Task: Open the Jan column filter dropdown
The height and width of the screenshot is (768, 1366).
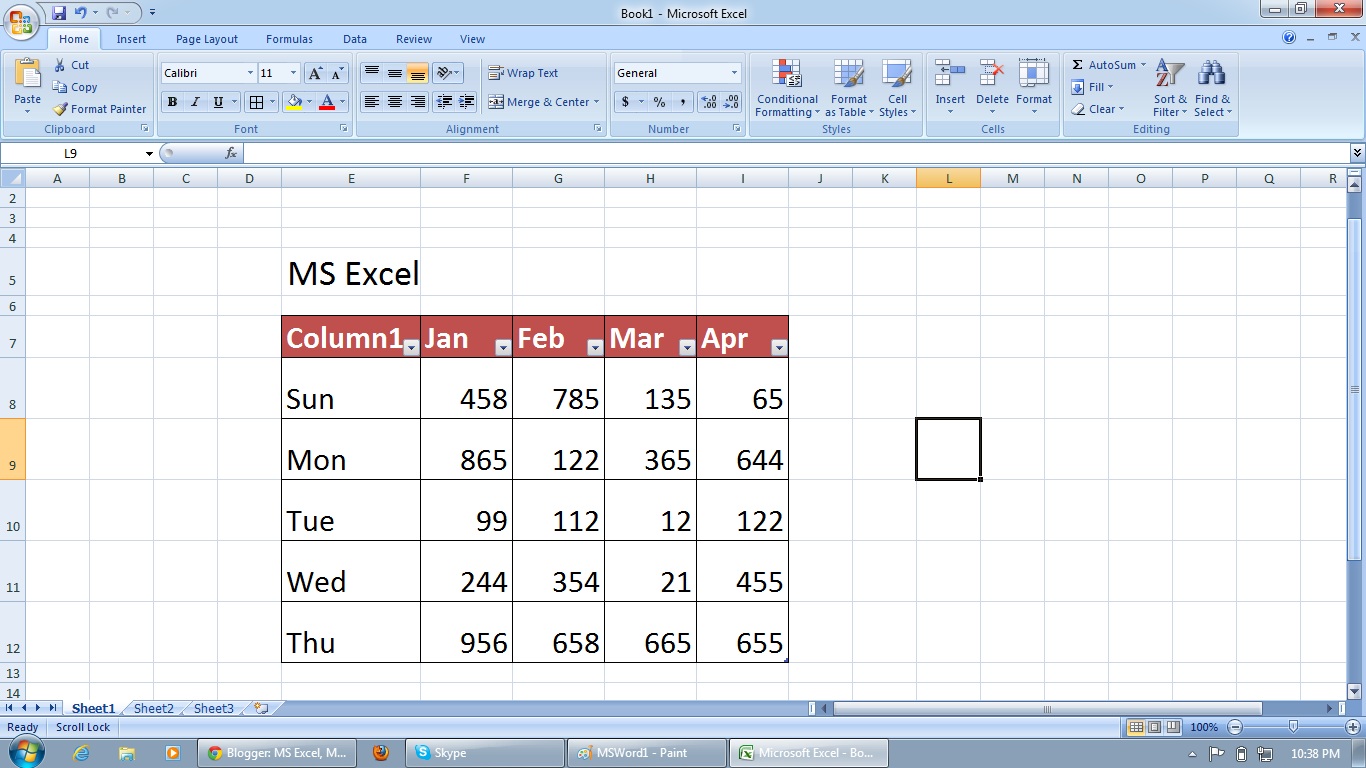Action: [x=503, y=348]
